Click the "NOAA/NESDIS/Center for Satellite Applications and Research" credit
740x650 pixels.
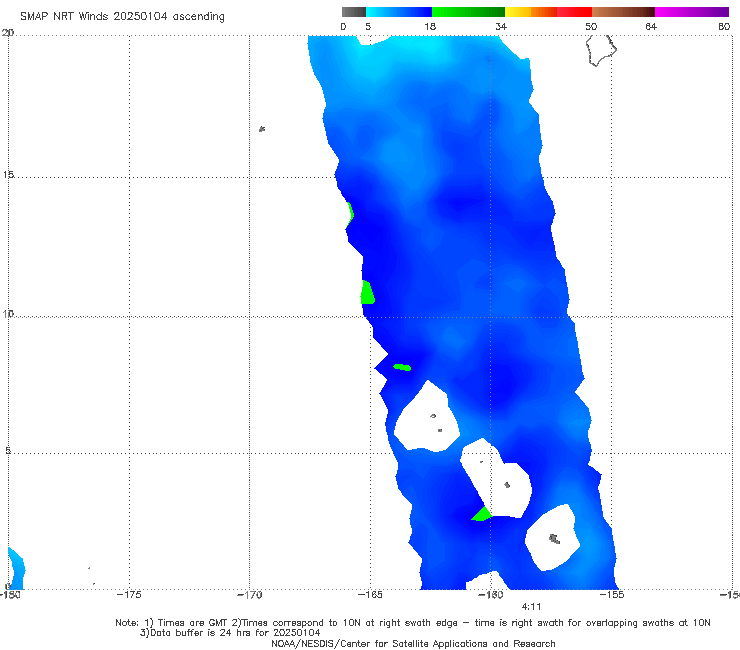tap(413, 643)
